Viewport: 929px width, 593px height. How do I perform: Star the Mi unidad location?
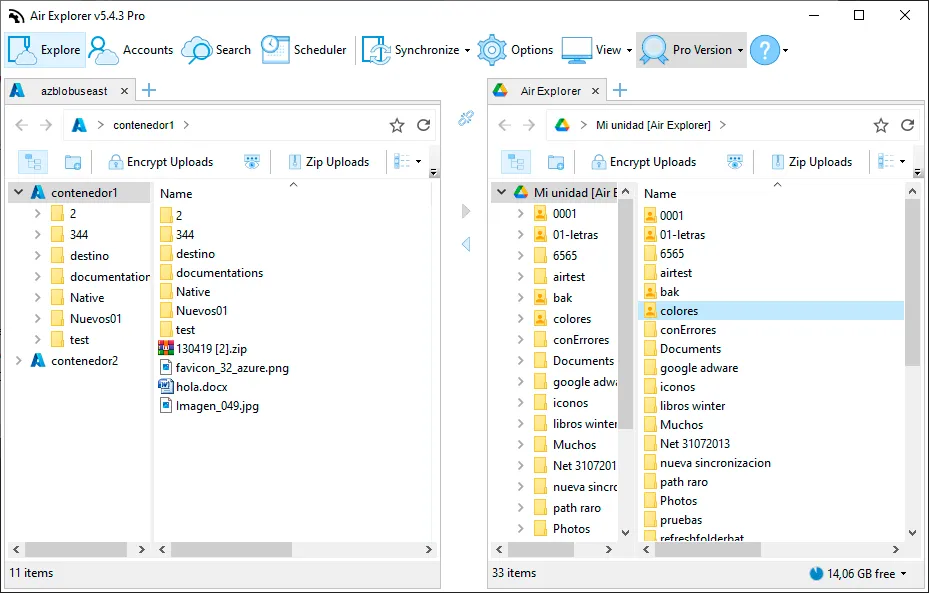click(881, 125)
